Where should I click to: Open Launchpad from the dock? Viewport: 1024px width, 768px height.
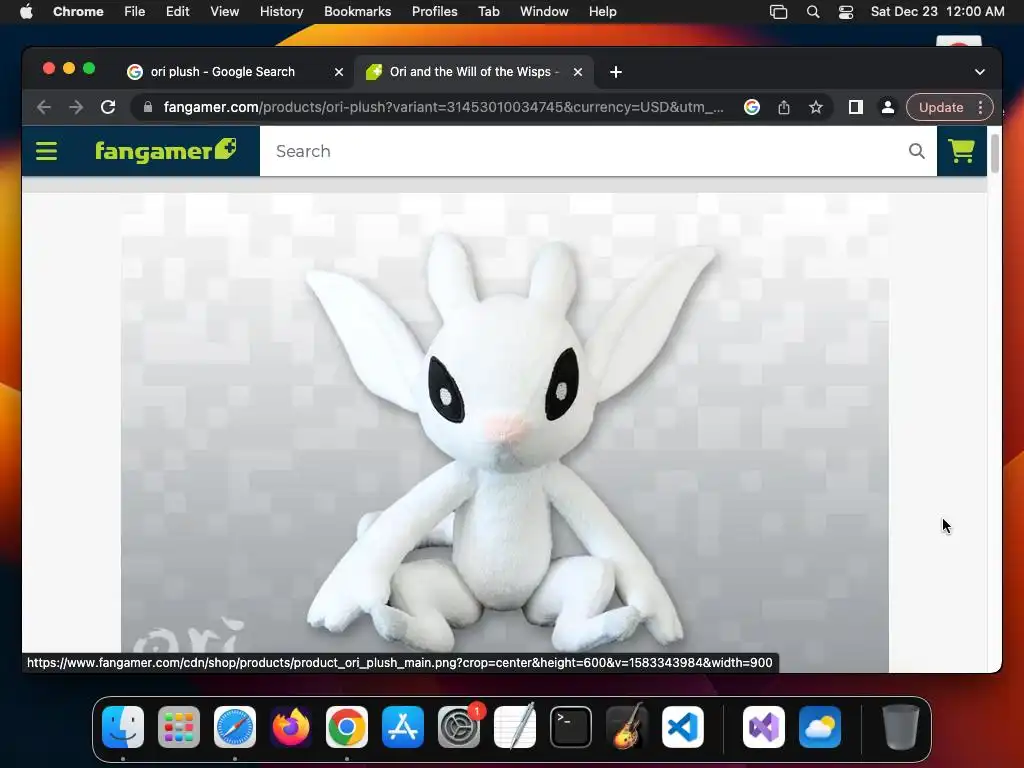[179, 727]
